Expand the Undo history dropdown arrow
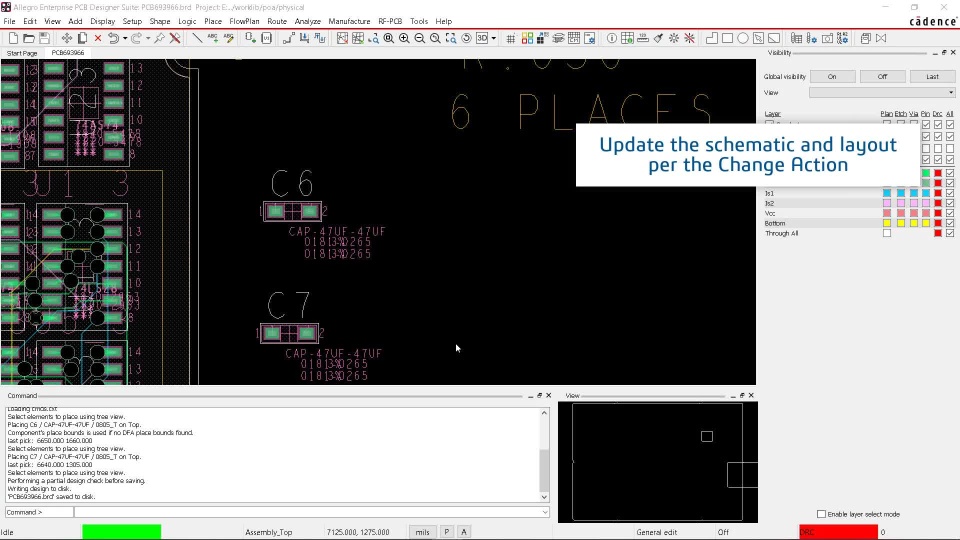The height and width of the screenshot is (540, 960). (125, 38)
